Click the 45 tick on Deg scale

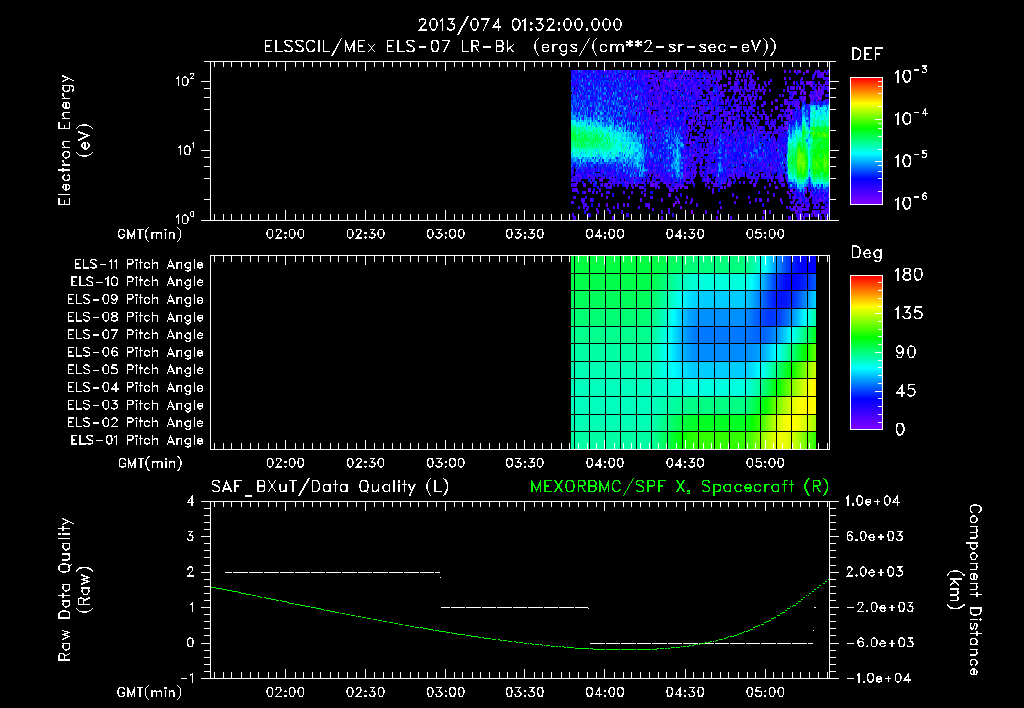click(906, 391)
